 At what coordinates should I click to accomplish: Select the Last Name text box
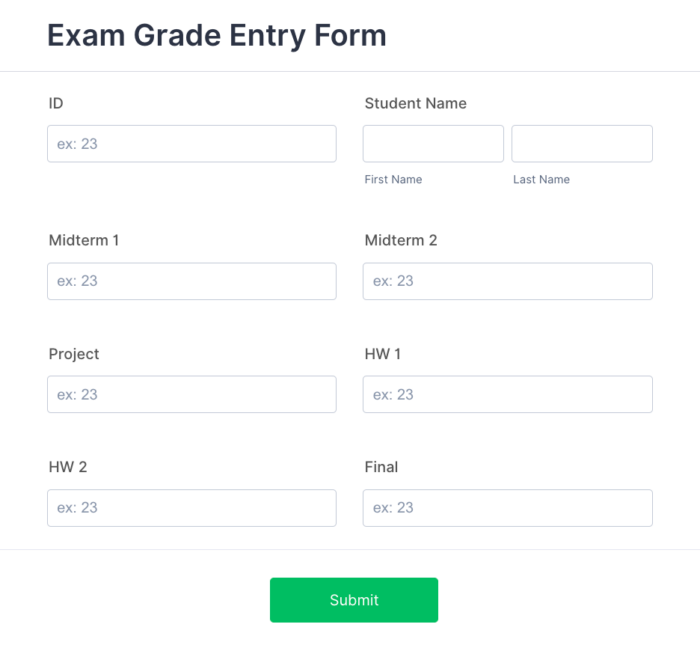(x=582, y=144)
